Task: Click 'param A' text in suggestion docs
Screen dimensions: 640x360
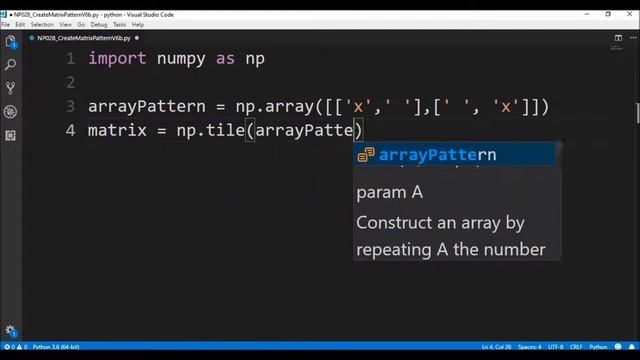Action: tap(389, 192)
